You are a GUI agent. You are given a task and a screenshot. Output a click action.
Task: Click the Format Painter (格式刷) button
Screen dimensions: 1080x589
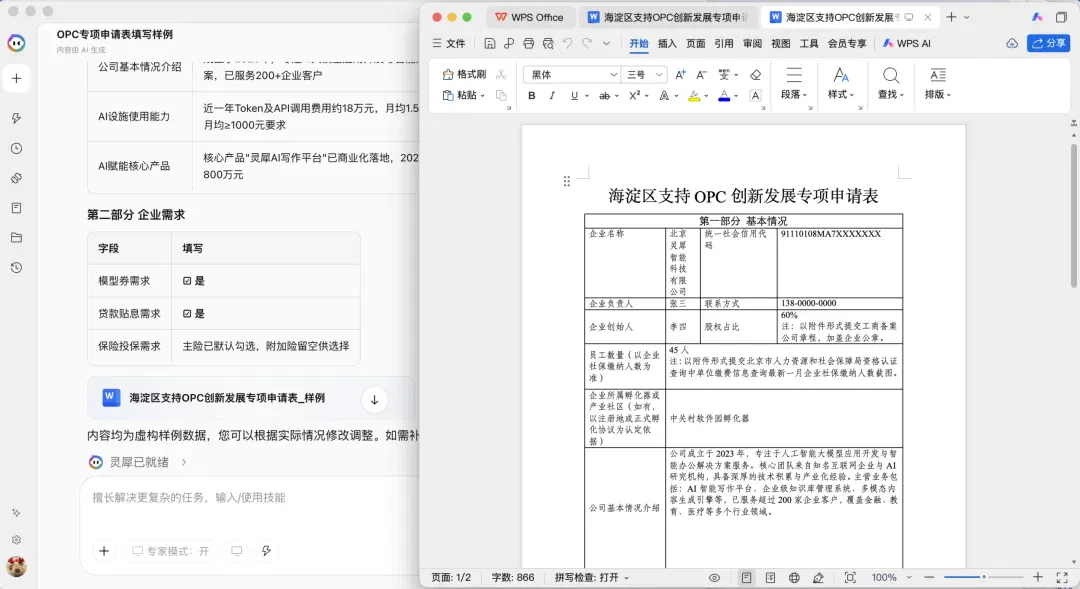[464, 74]
